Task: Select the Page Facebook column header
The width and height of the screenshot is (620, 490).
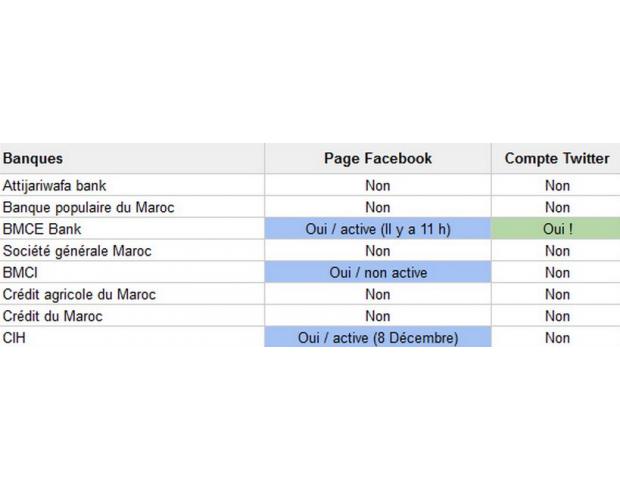Action: [x=378, y=159]
